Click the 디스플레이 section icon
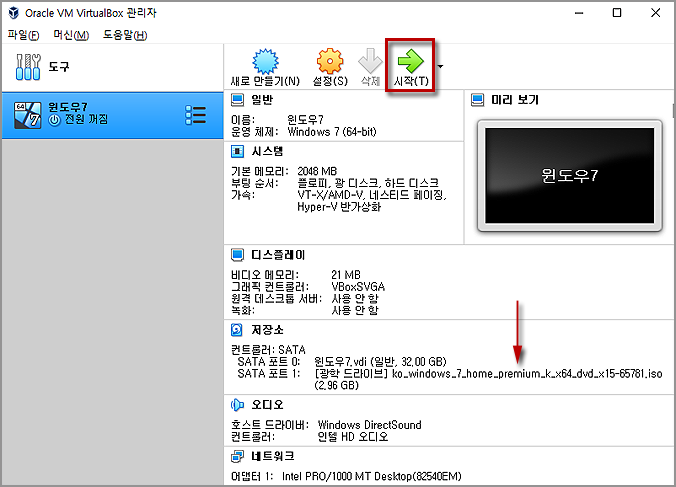 pyautogui.click(x=237, y=255)
